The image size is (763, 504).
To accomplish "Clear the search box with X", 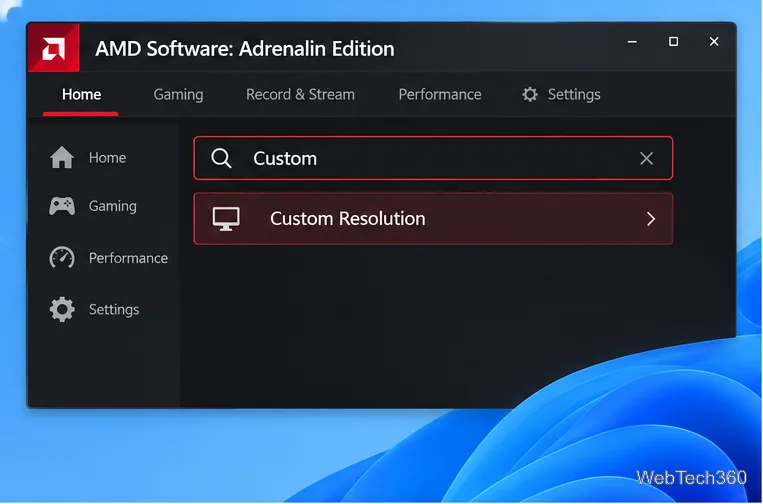I will (646, 158).
